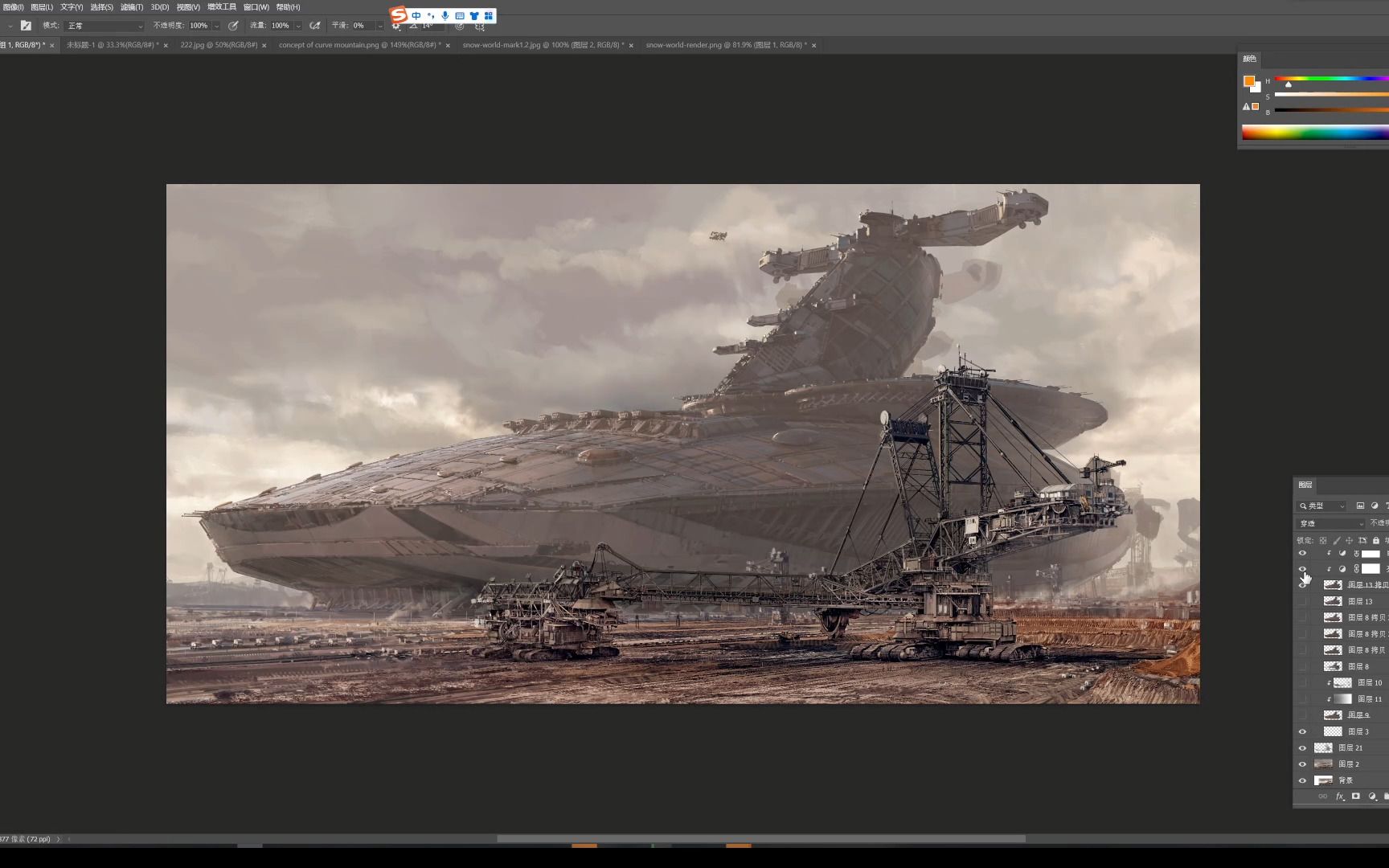Screen dimensions: 1389x868
Task: Click the status bar info arrow
Action: click(58, 839)
